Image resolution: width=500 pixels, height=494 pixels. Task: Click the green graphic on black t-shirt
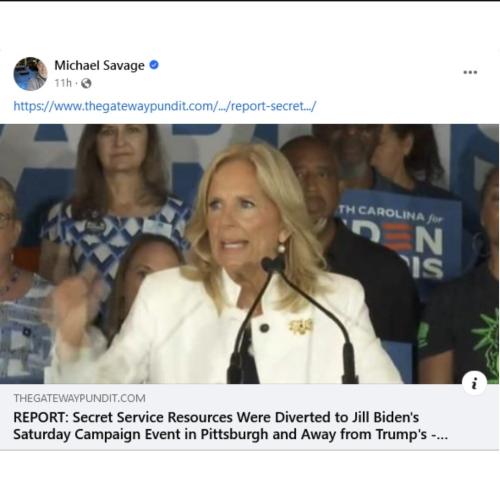485,340
